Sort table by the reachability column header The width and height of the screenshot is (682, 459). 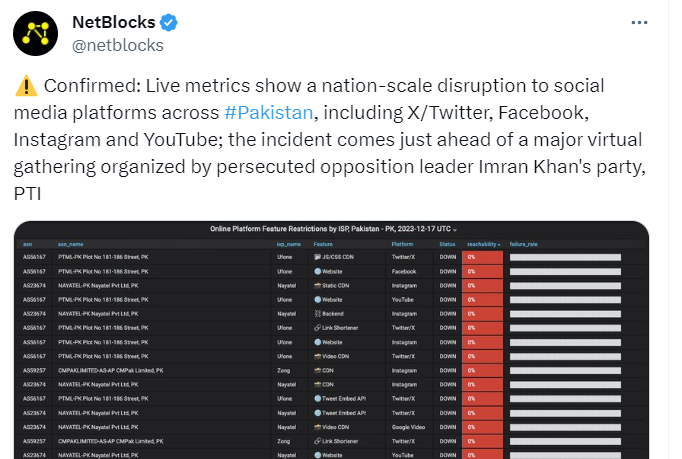[x=484, y=245]
